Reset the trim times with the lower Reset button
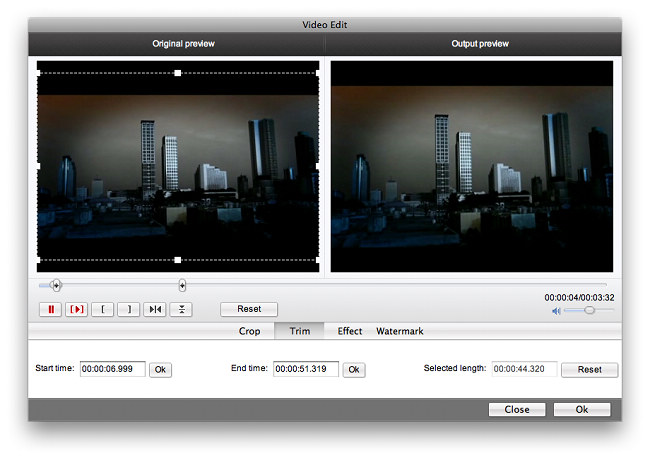The height and width of the screenshot is (460, 650). click(x=589, y=370)
